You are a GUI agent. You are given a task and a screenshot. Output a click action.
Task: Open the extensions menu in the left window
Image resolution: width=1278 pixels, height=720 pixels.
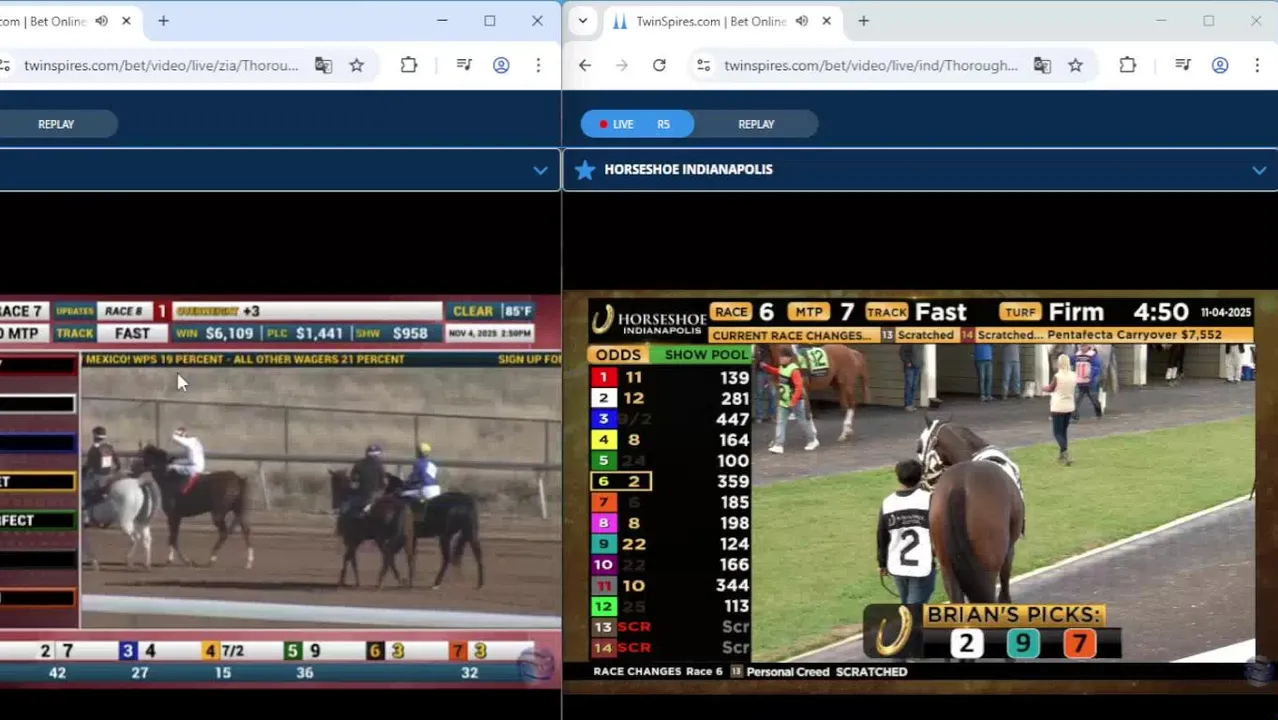tap(409, 65)
